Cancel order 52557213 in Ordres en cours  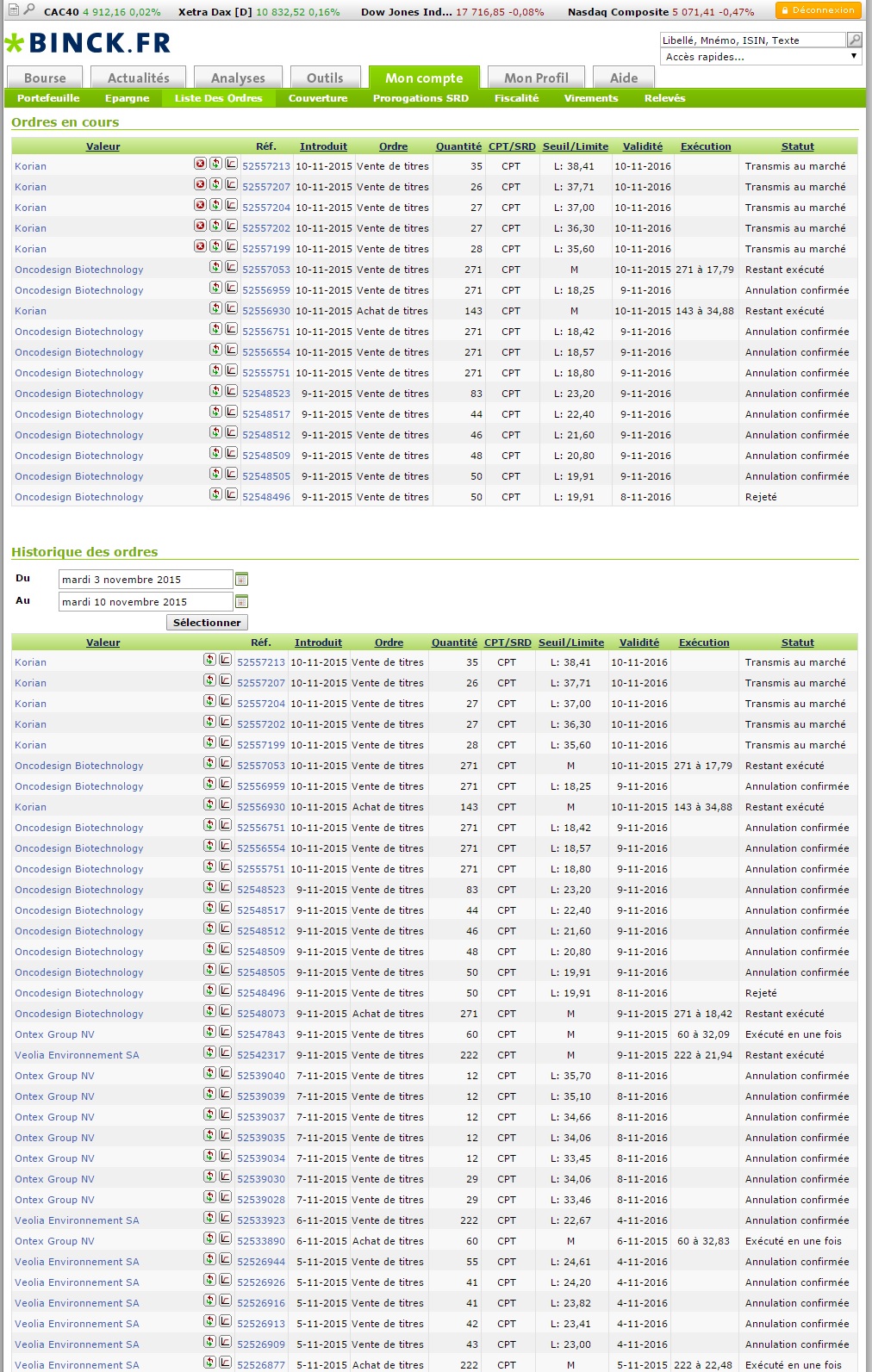pyautogui.click(x=200, y=164)
